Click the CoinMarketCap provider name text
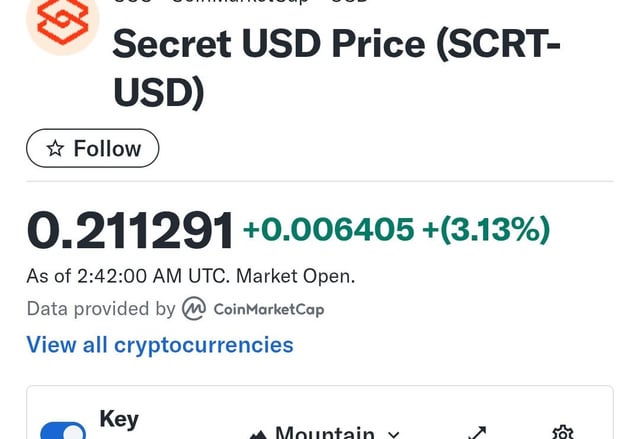This screenshot has width=640, height=439. point(269,309)
